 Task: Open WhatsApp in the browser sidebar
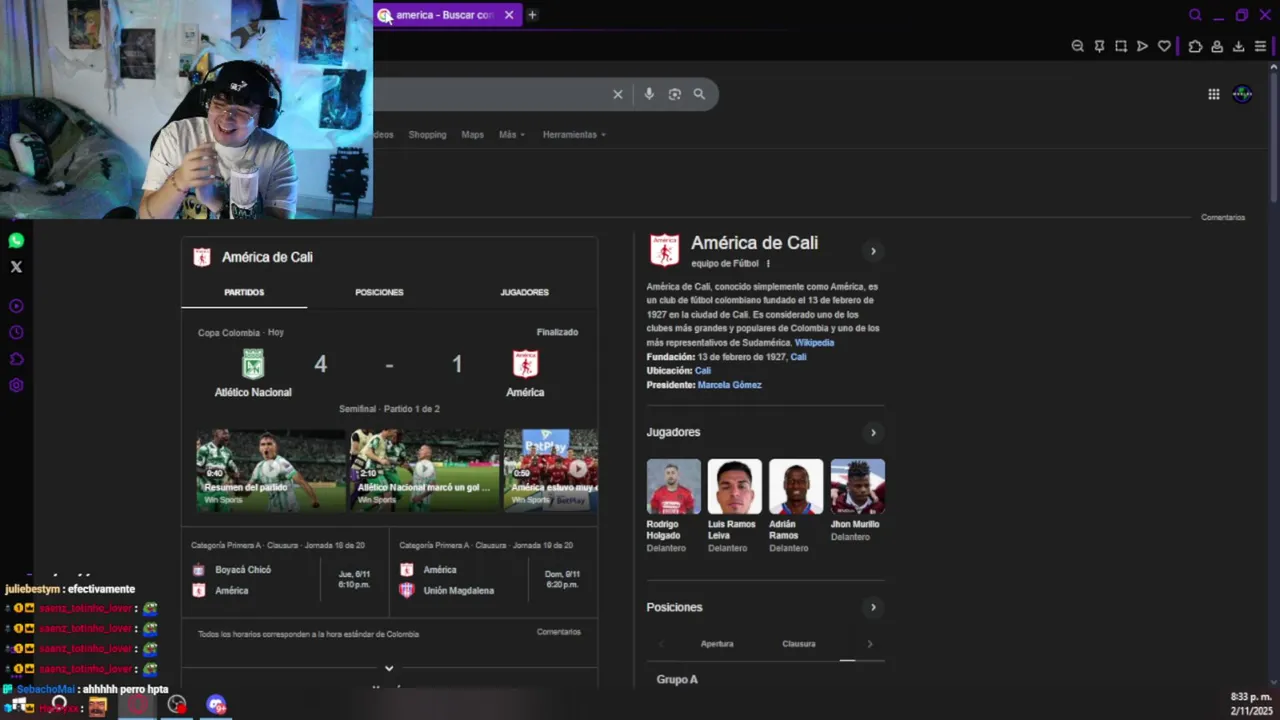16,241
